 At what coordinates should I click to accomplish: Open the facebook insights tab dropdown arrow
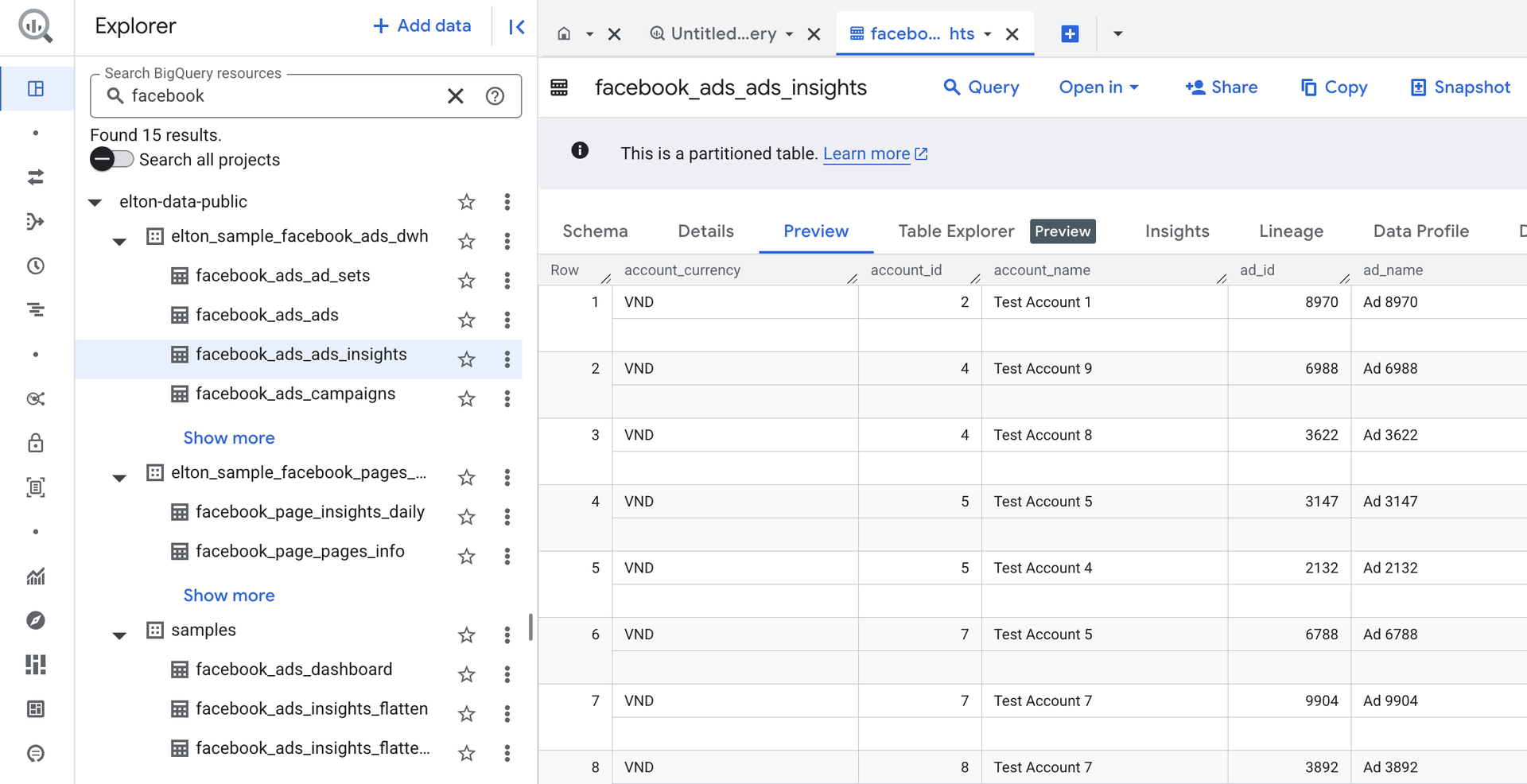(987, 34)
